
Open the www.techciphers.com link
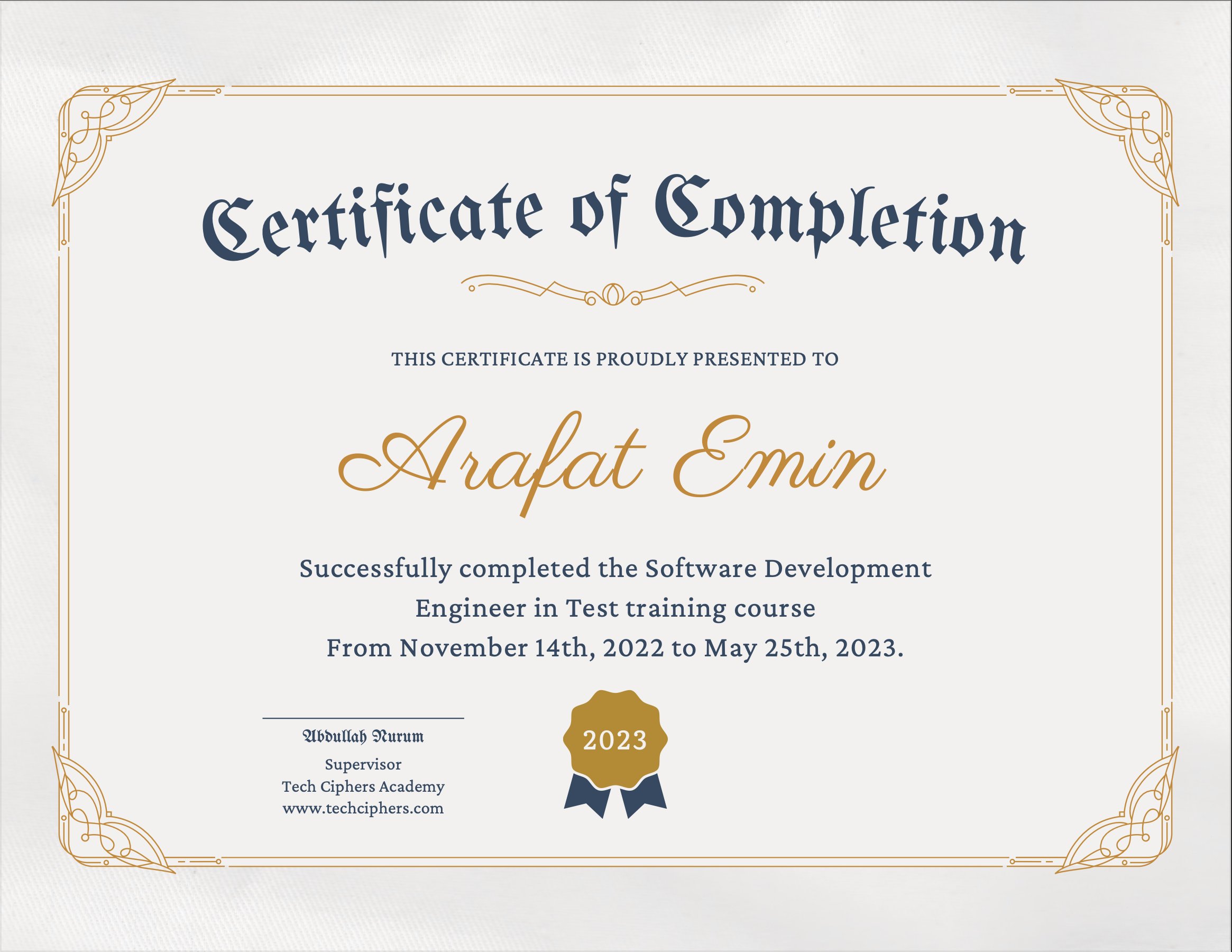click(x=363, y=809)
